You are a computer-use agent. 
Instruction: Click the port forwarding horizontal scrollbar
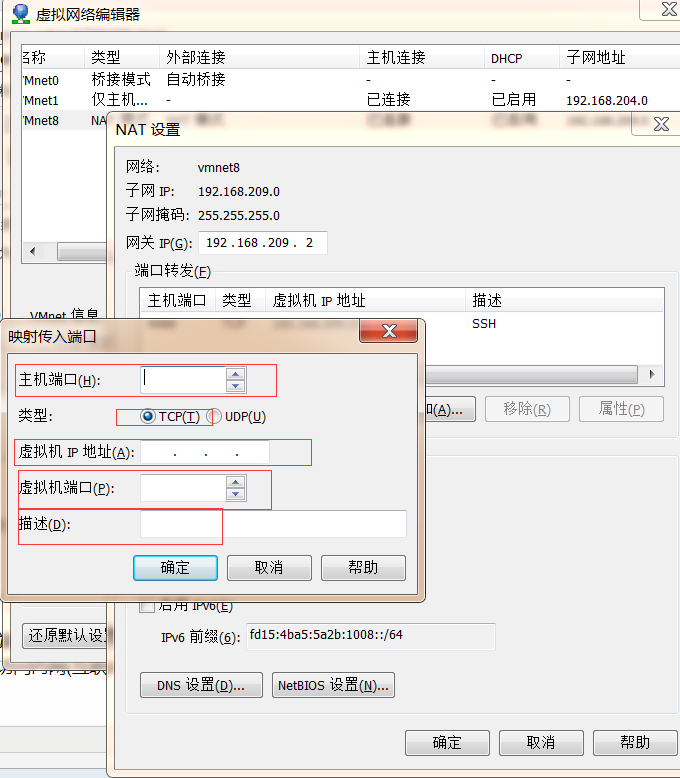click(531, 375)
